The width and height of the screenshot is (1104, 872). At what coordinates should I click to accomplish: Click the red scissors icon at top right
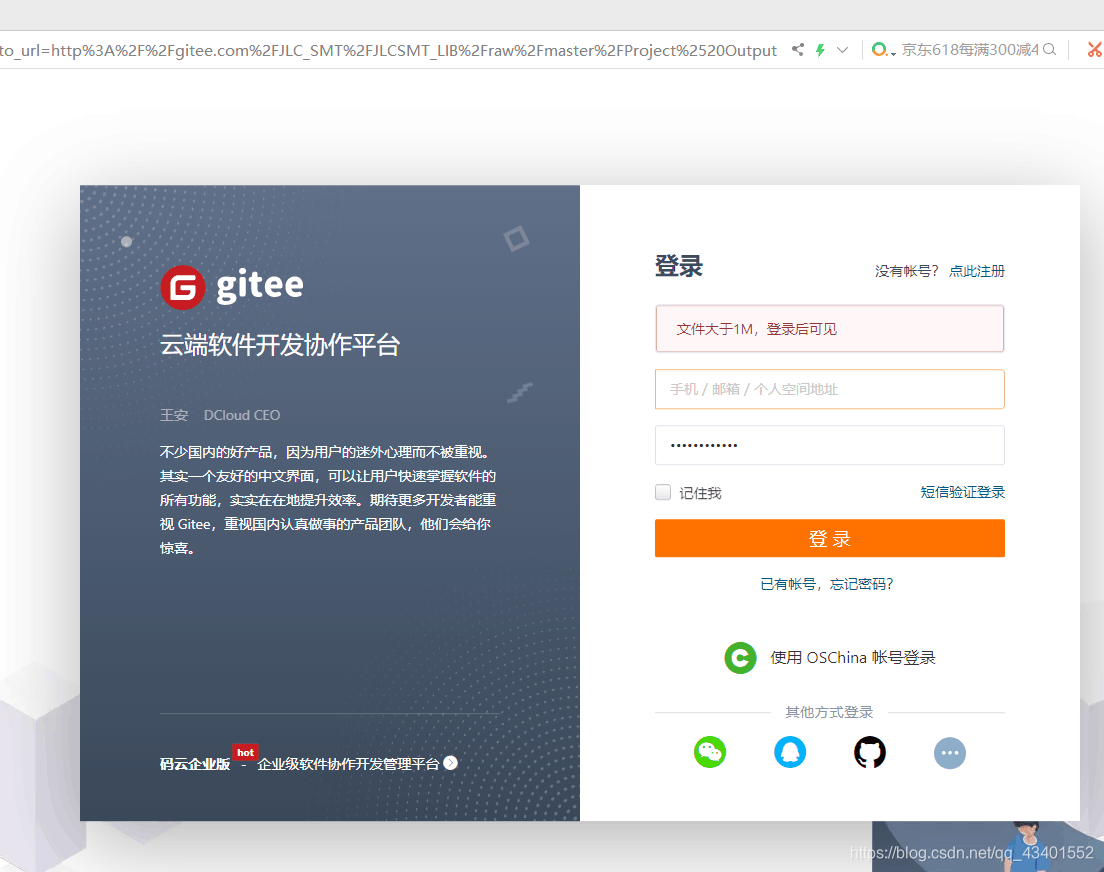click(x=1095, y=49)
